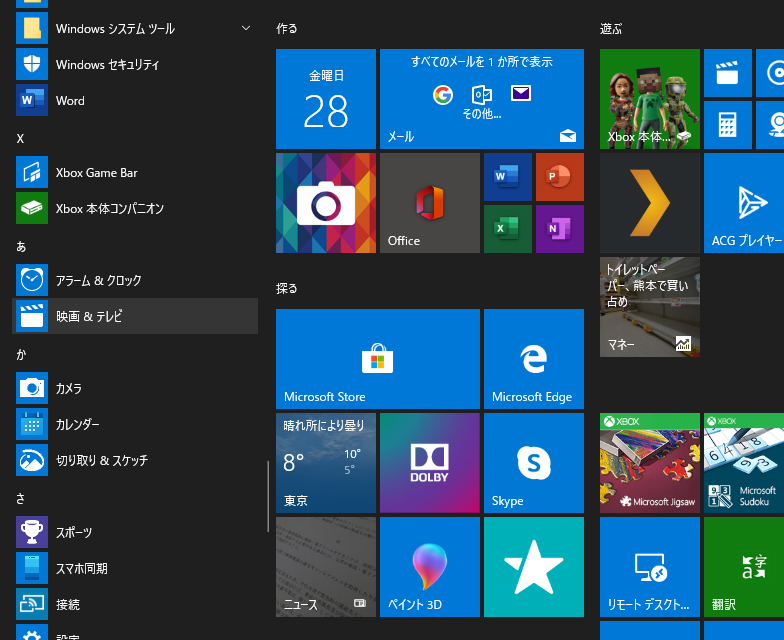Viewport: 784px width, 640px height.
Task: Open the Dolby tile
Action: coord(430,463)
